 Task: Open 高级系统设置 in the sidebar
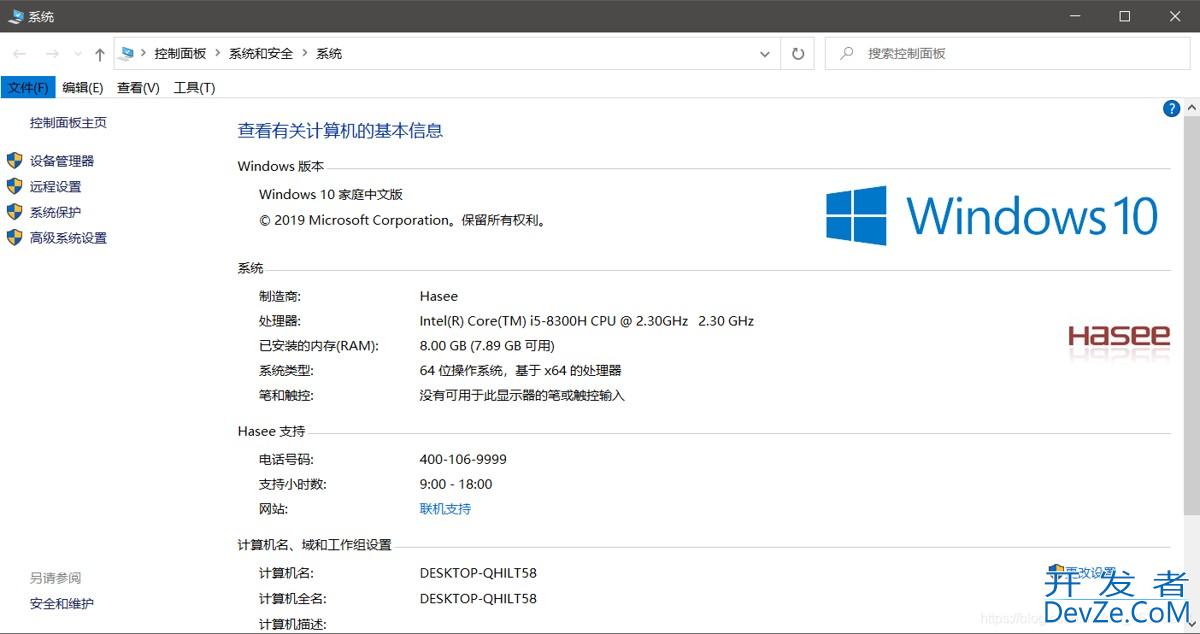(68, 238)
